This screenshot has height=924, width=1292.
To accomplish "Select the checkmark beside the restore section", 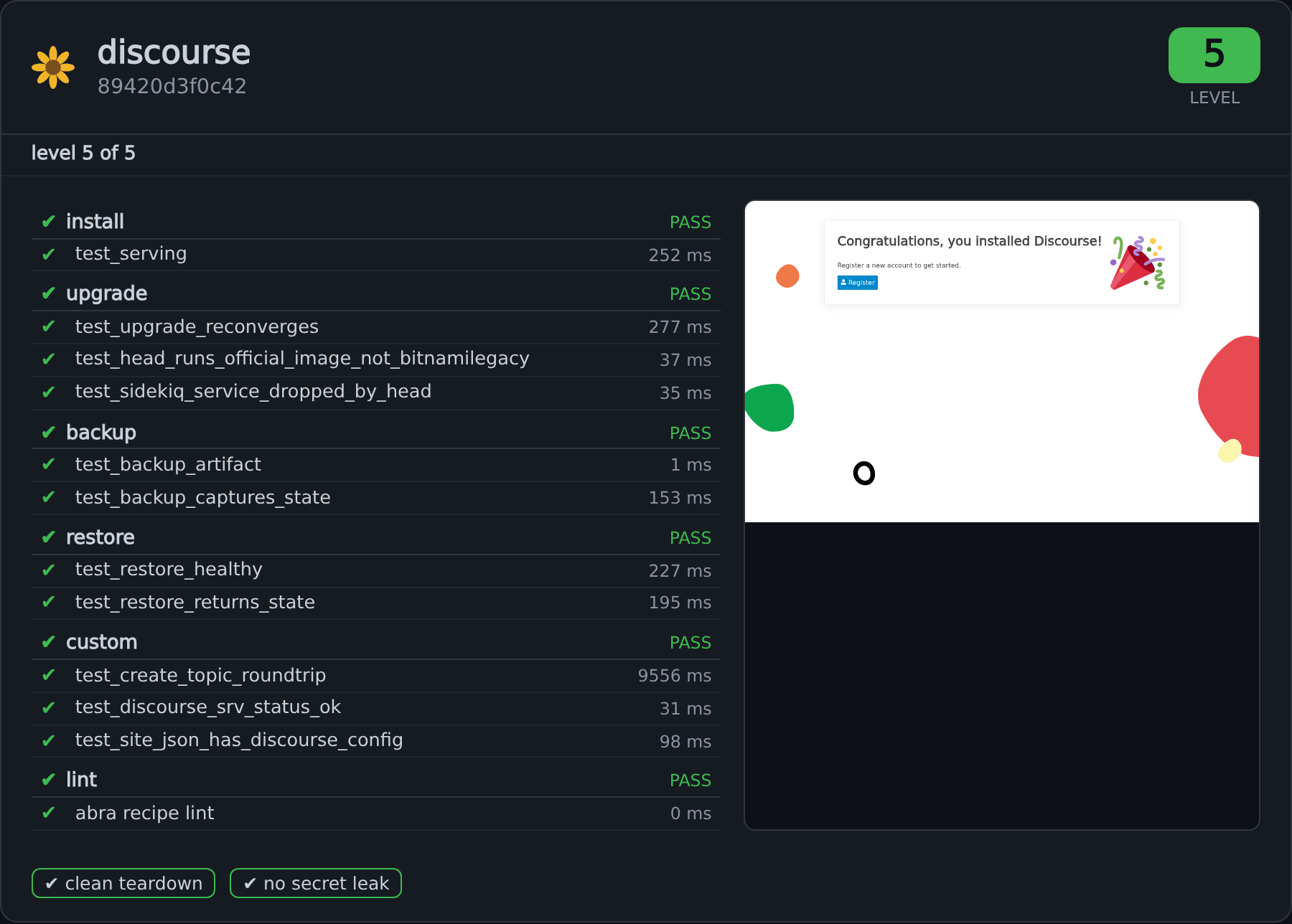I will (49, 537).
